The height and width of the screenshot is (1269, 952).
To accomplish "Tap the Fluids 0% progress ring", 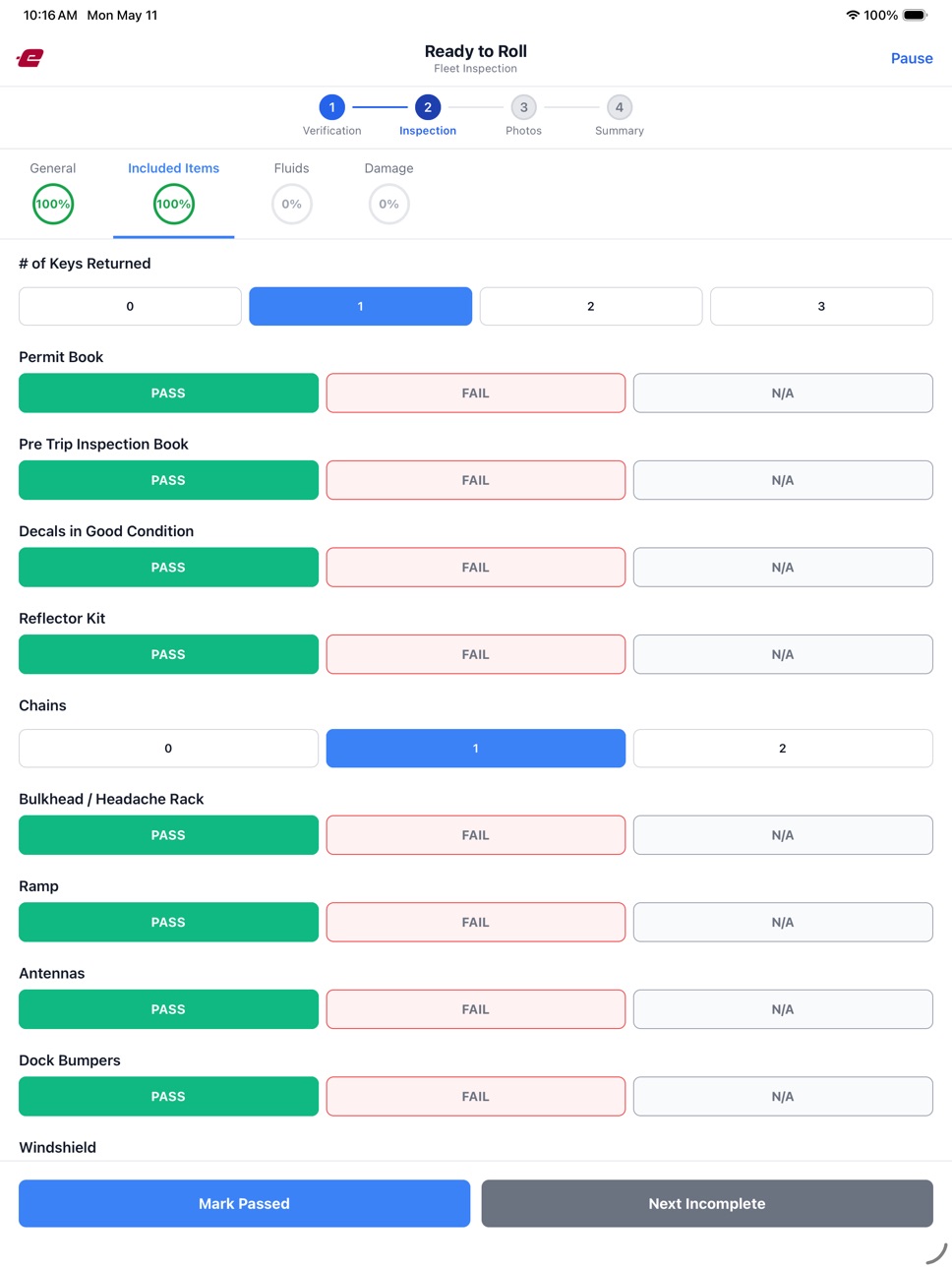I will [292, 204].
